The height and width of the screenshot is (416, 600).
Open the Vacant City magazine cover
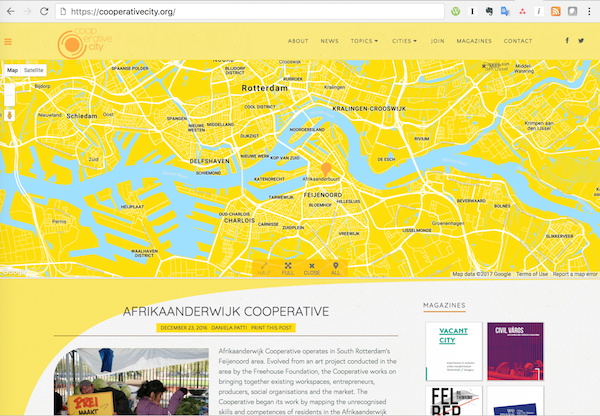coord(454,351)
